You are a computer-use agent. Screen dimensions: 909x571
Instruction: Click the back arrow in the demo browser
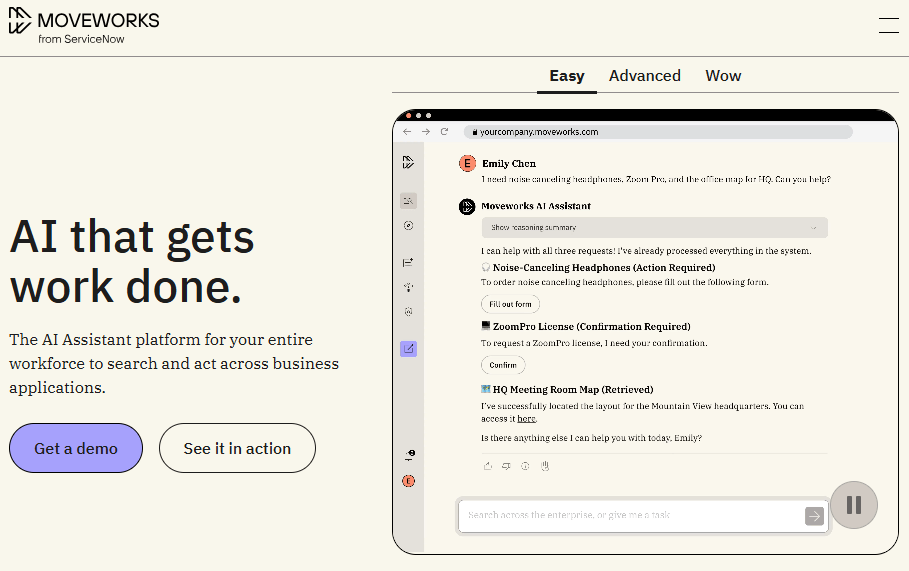click(407, 132)
